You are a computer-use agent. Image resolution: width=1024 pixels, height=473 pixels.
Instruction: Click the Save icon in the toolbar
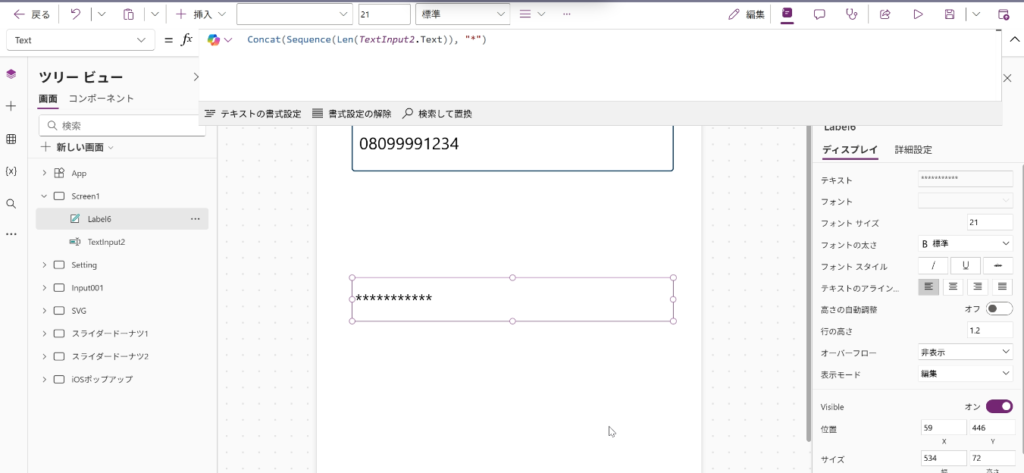click(949, 14)
